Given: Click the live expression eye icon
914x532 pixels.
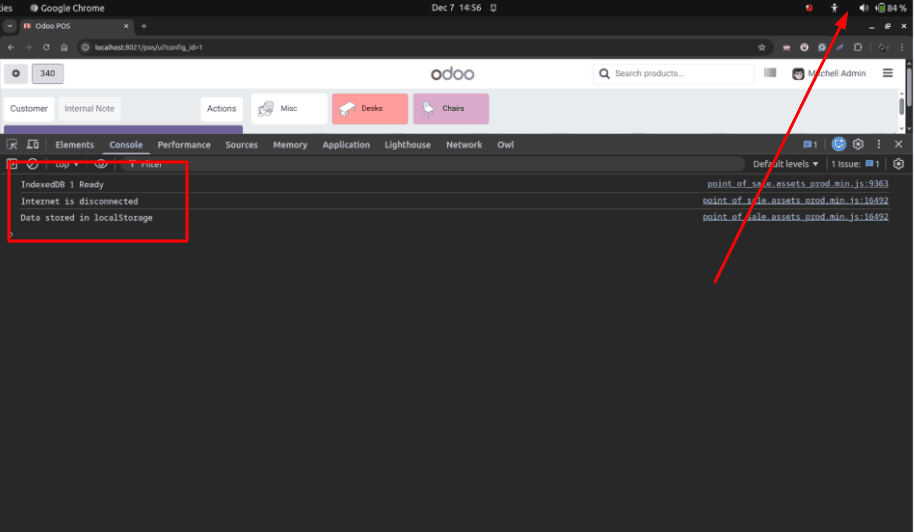Looking at the screenshot, I should tap(101, 164).
